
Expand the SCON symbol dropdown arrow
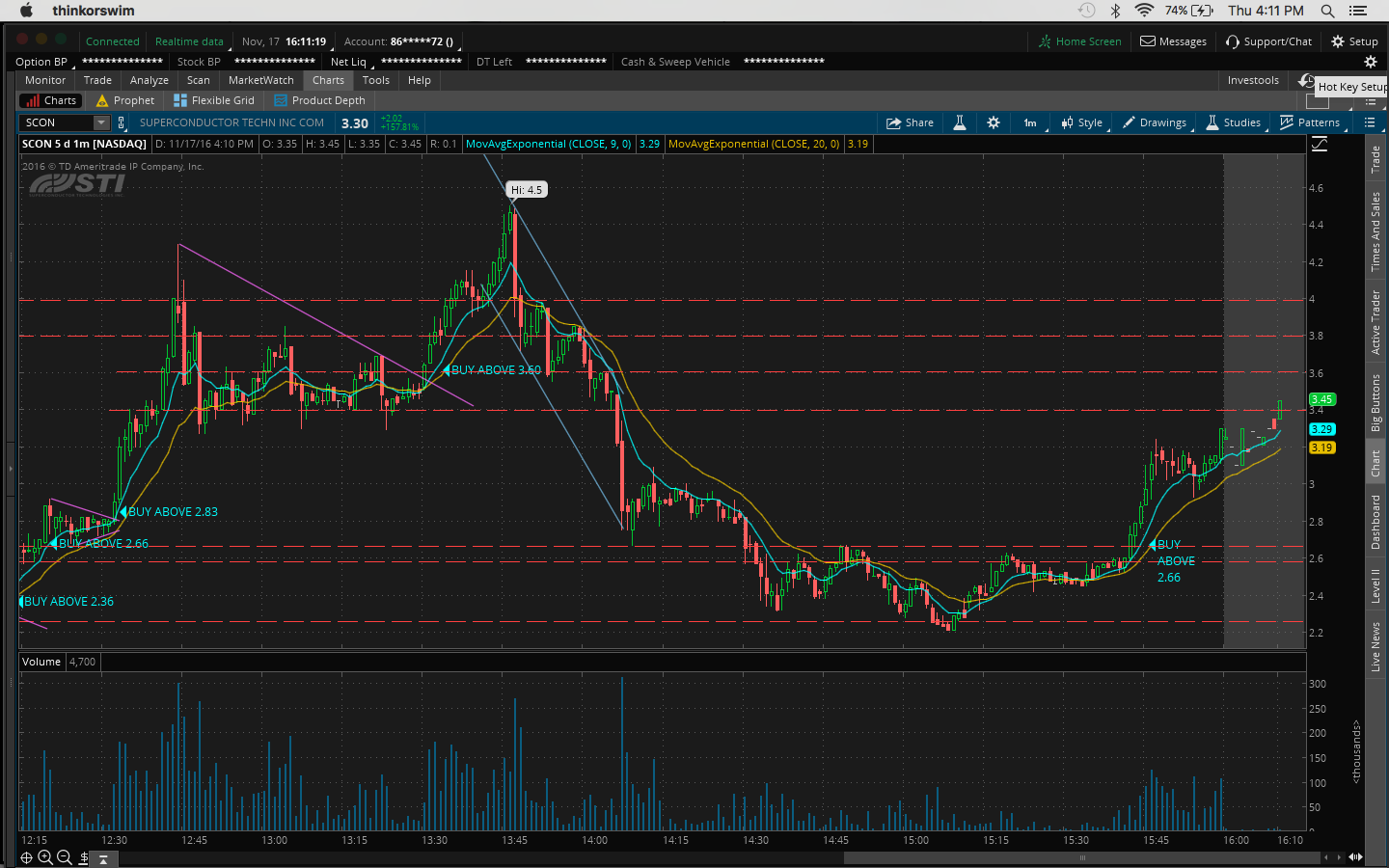click(x=101, y=122)
